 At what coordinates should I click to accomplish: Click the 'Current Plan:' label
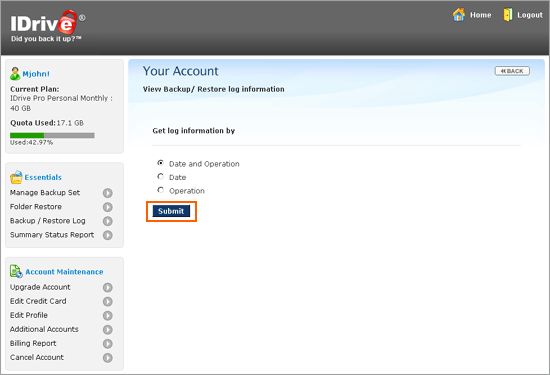pyautogui.click(x=35, y=89)
